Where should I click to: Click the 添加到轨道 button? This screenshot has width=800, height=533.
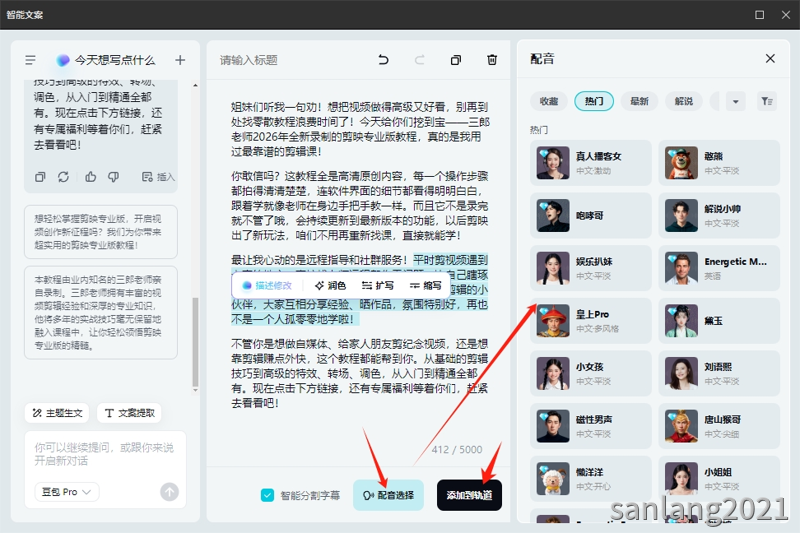pos(469,495)
